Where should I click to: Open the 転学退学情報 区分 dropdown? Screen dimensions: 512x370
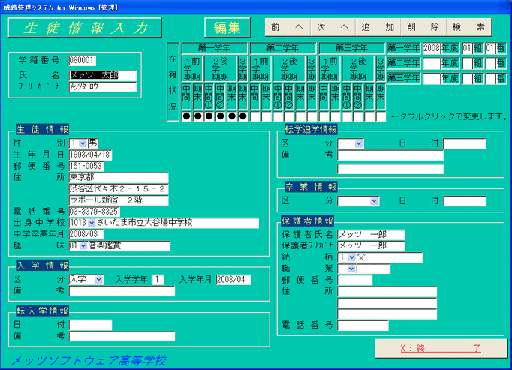point(359,144)
